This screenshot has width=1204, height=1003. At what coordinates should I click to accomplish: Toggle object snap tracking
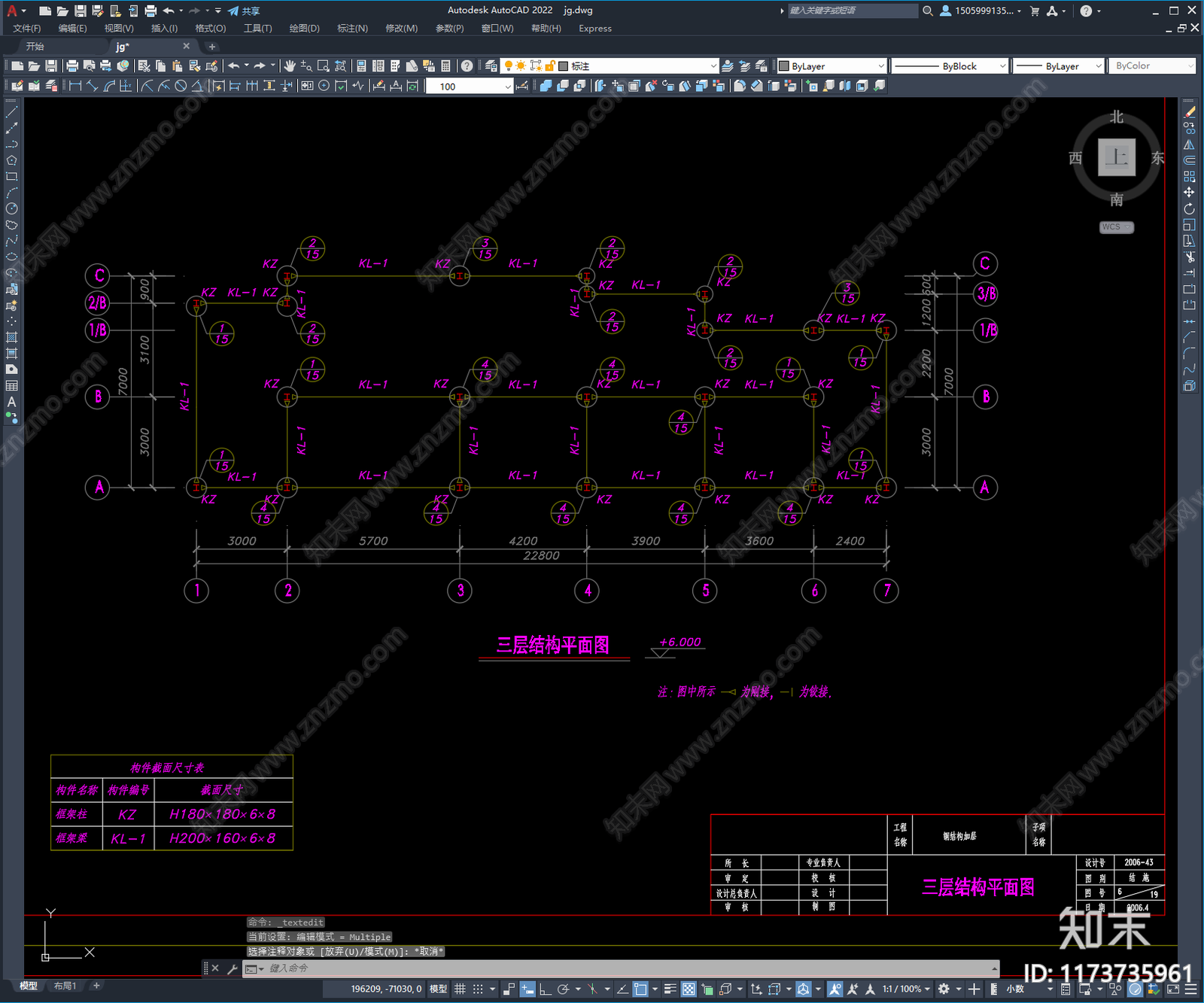pos(622,989)
